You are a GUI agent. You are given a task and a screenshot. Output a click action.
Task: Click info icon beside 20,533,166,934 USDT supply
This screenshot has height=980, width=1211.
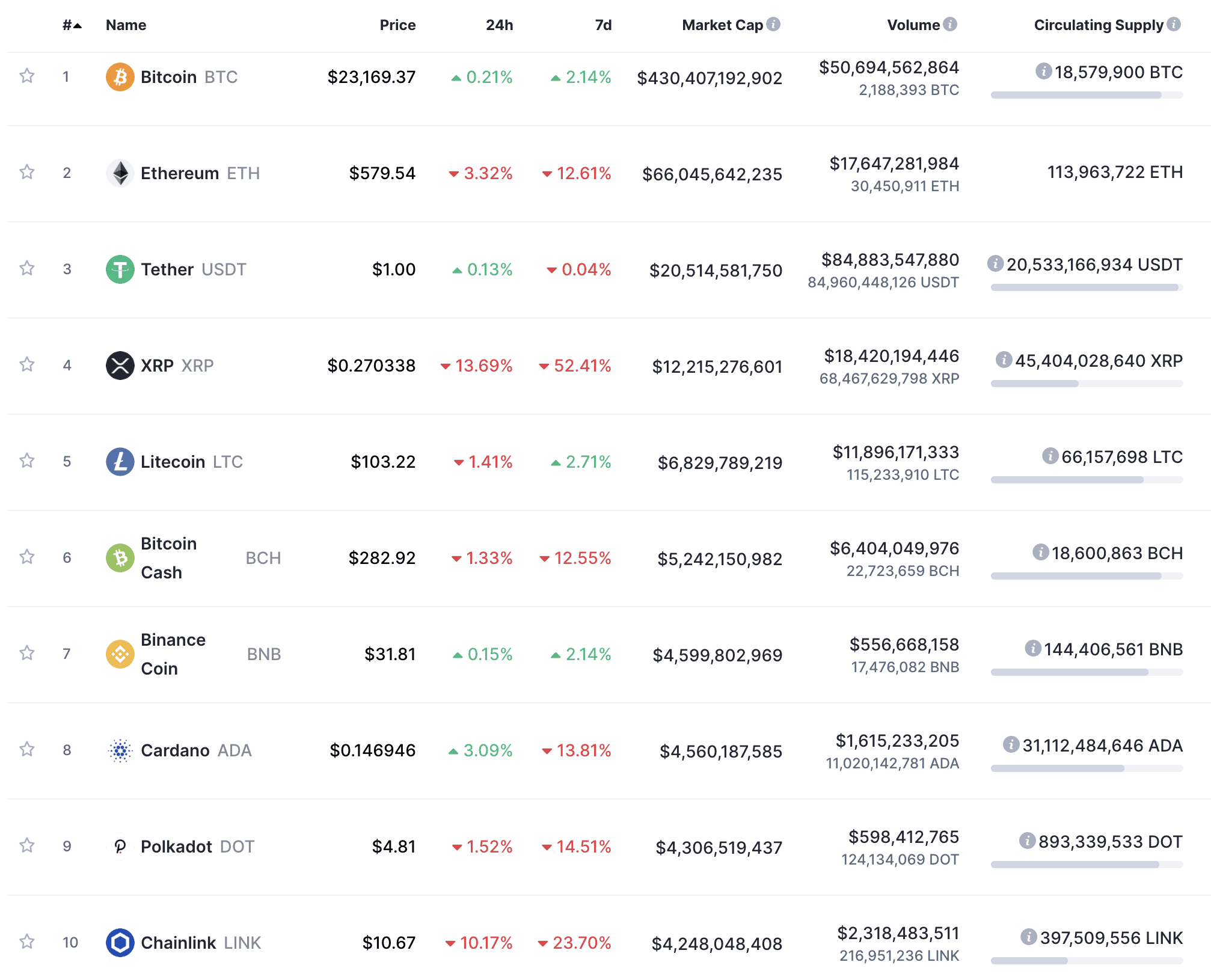pyautogui.click(x=996, y=263)
